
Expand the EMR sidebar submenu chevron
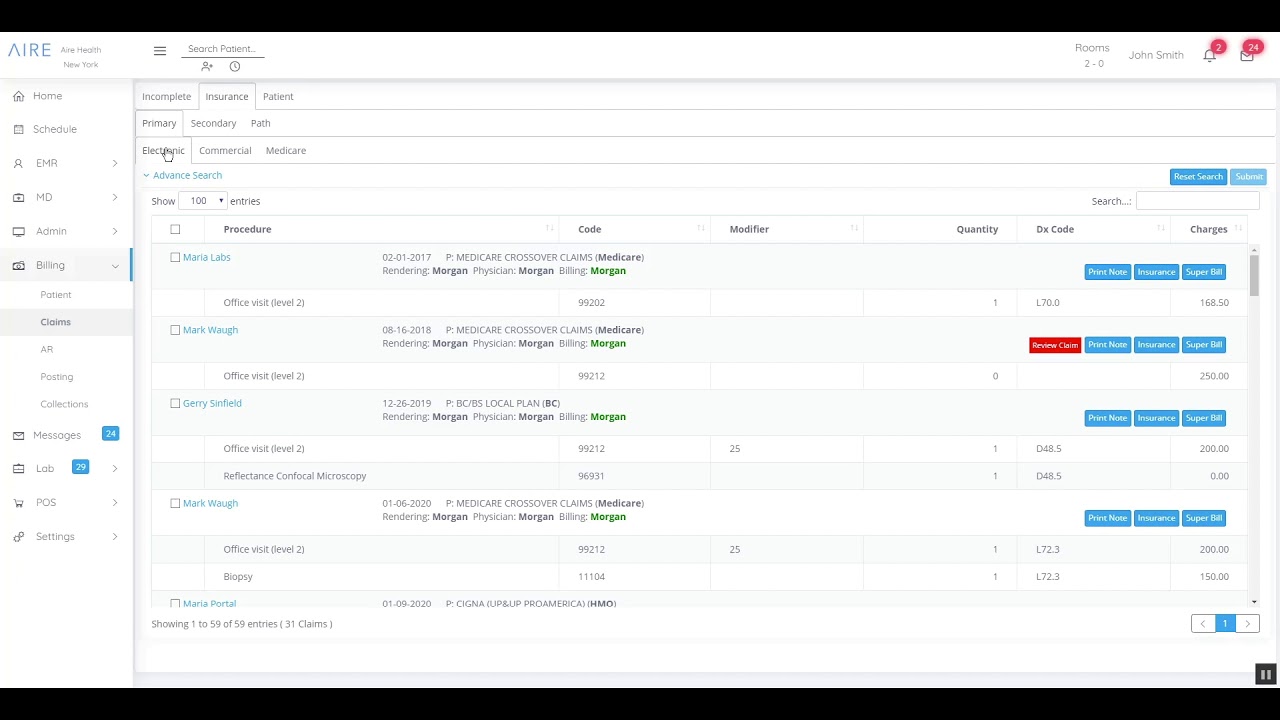[x=114, y=163]
